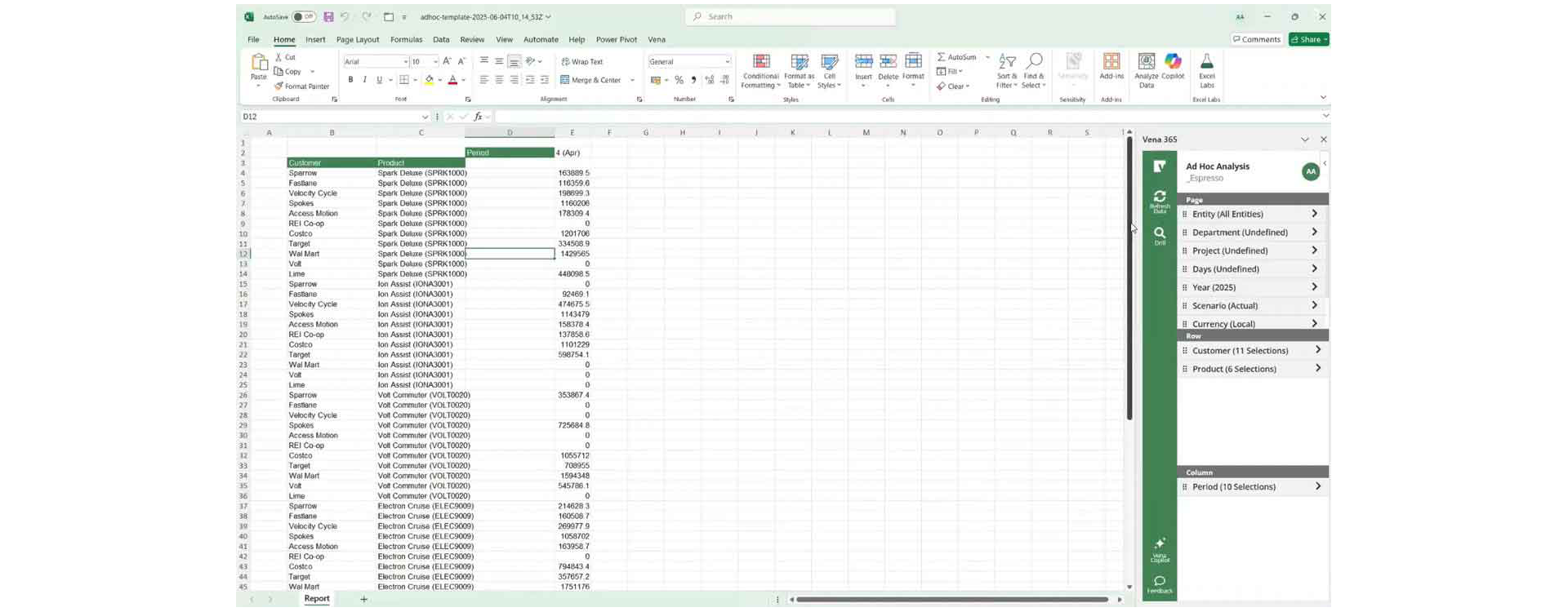Apply Comma Style number format
Viewport: 1568px width, 612px height.
[693, 80]
